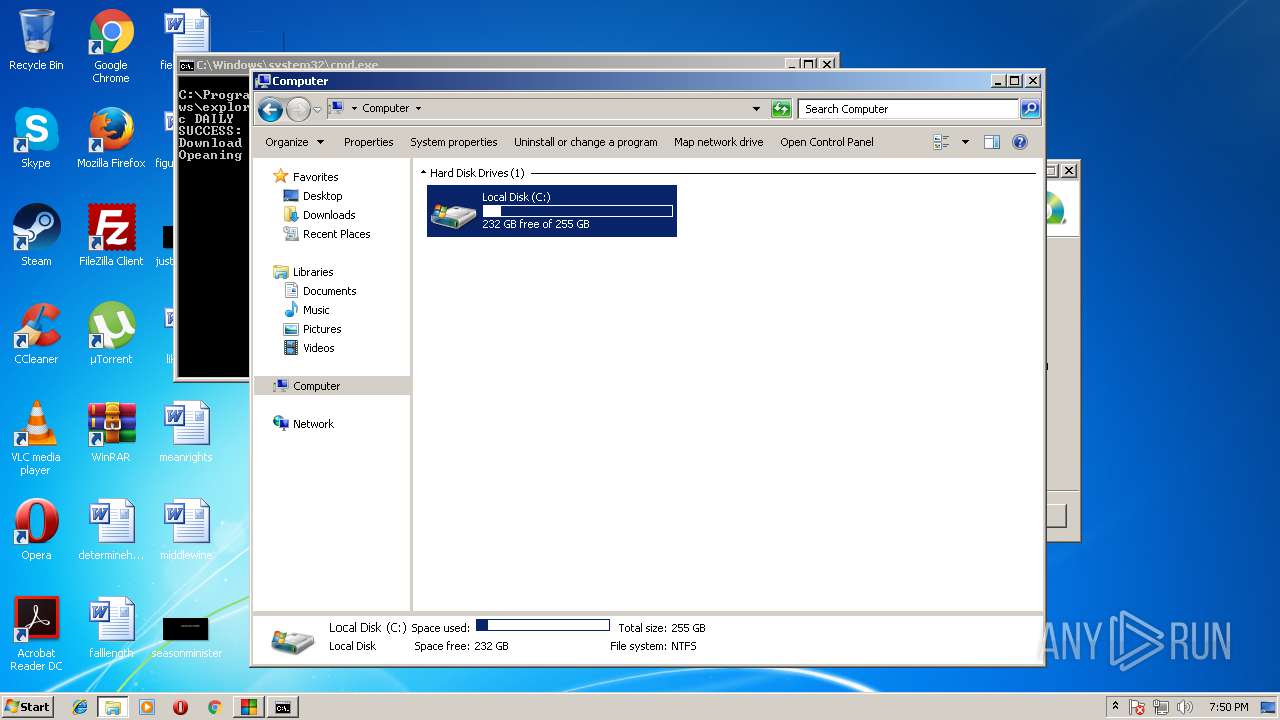Open the Recycle Bin desktop icon

pos(36,41)
